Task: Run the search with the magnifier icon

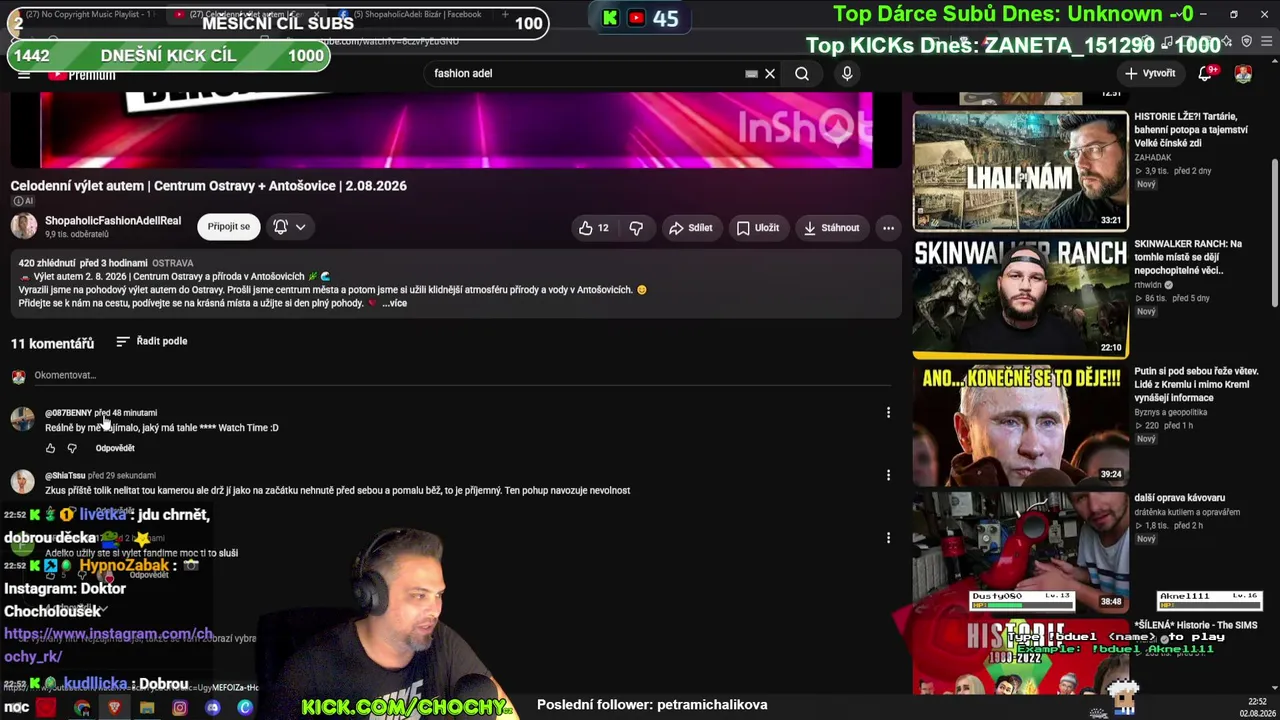Action: [802, 73]
